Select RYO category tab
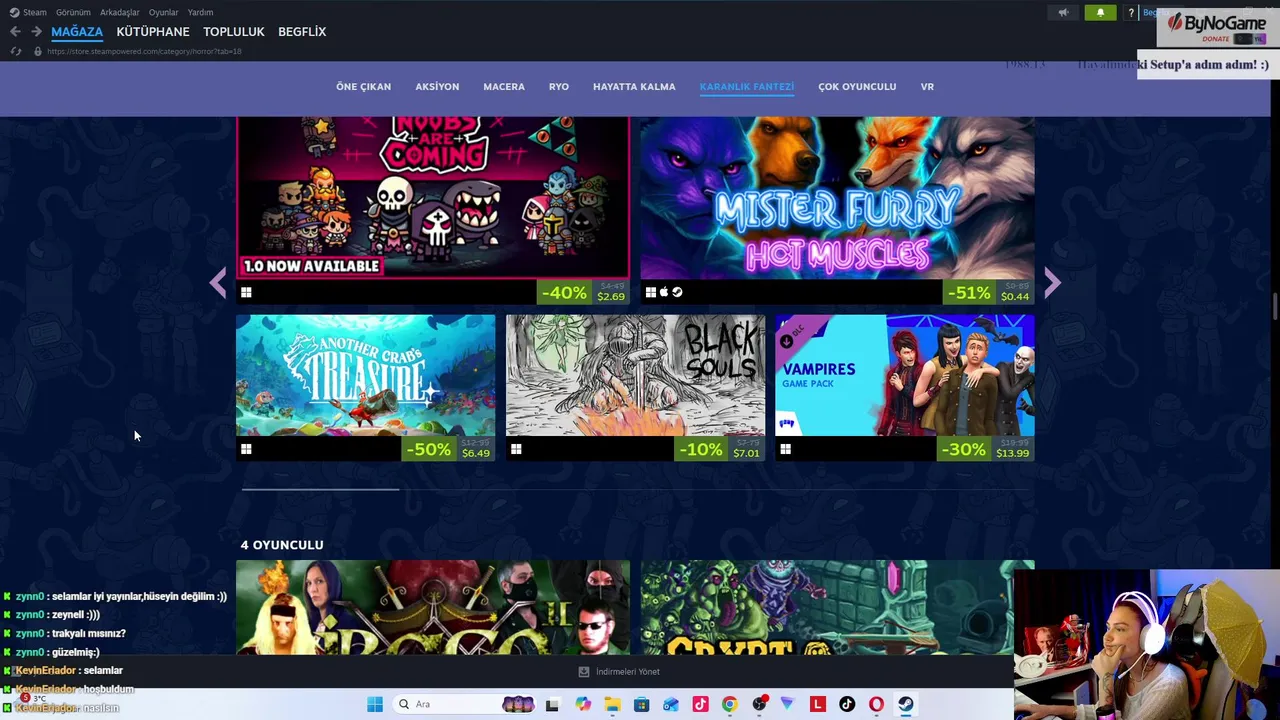Screen dimensions: 1280x720 click(559, 87)
